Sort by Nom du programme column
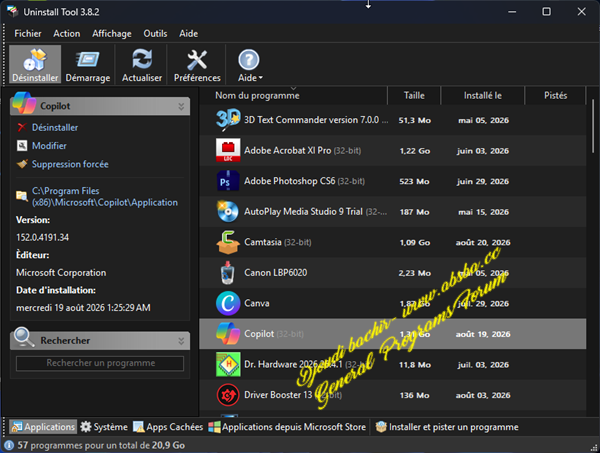 click(x=257, y=96)
